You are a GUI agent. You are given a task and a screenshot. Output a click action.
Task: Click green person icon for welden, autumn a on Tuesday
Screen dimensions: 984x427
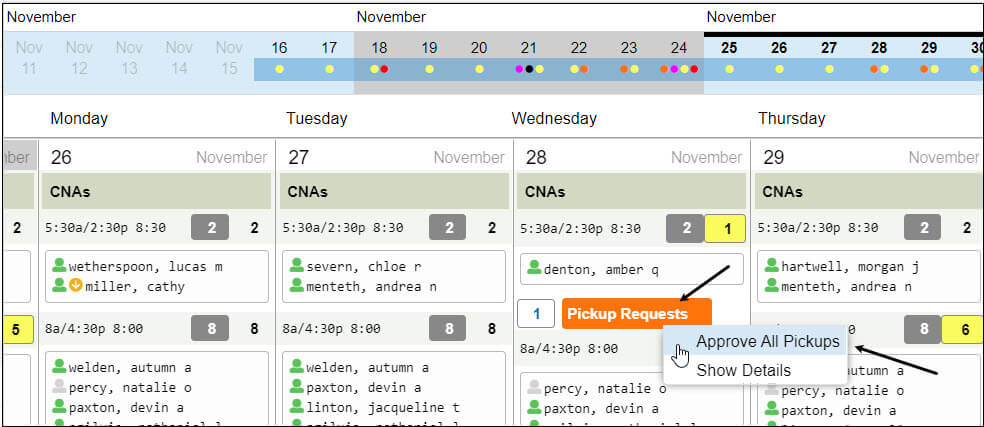(297, 367)
